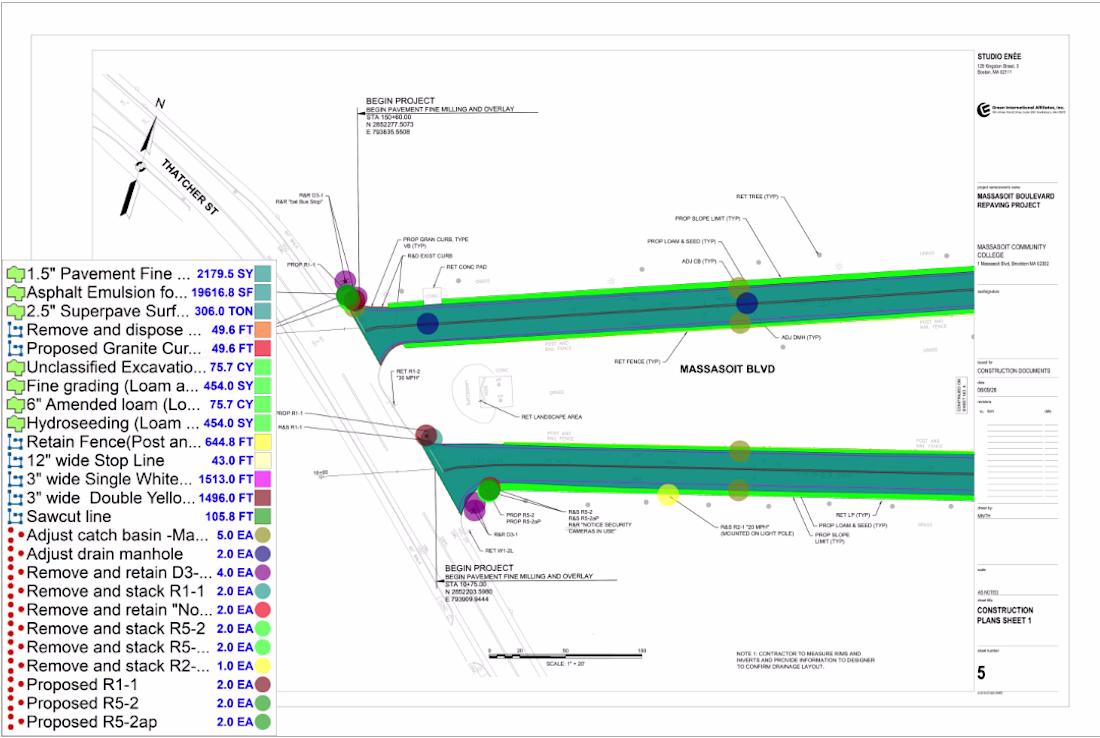Select the "THATCHER ST" street label
The image size is (1100, 738).
click(189, 187)
